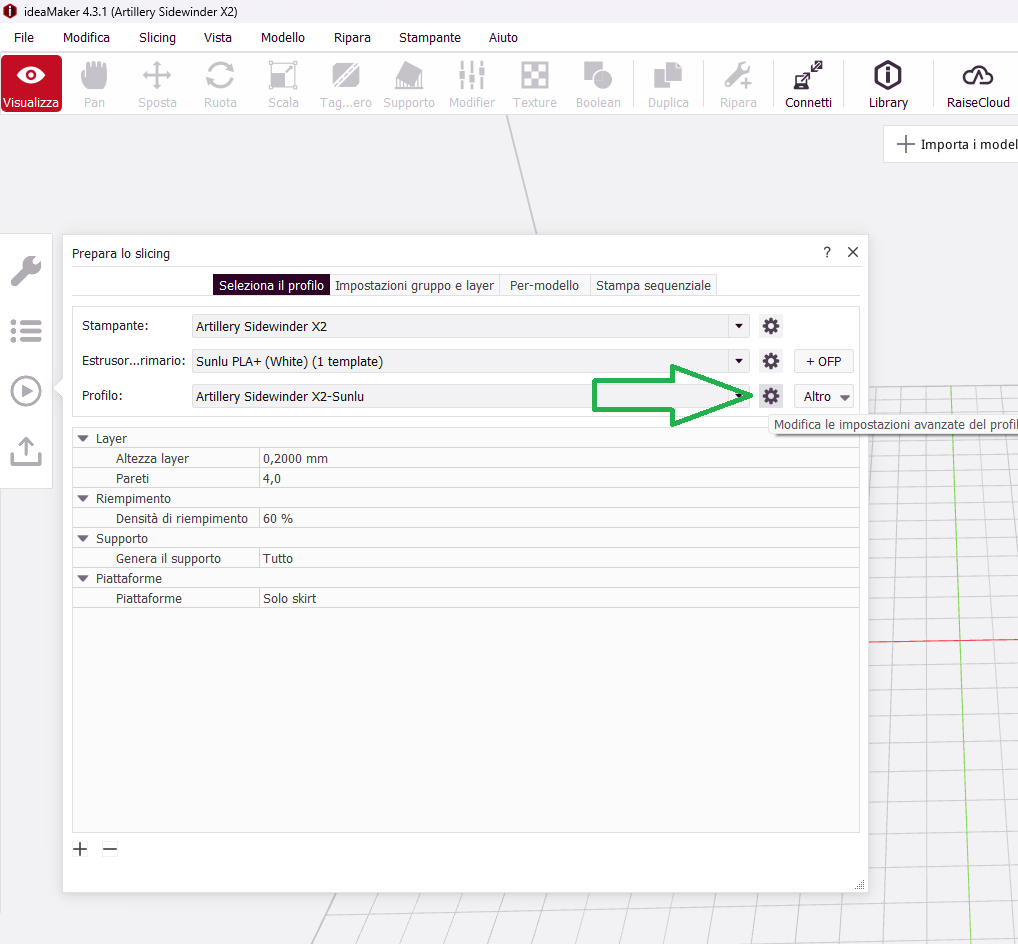The width and height of the screenshot is (1018, 944).
Task: Edit the Altezza layer value 0,2000 mm
Action: point(559,458)
